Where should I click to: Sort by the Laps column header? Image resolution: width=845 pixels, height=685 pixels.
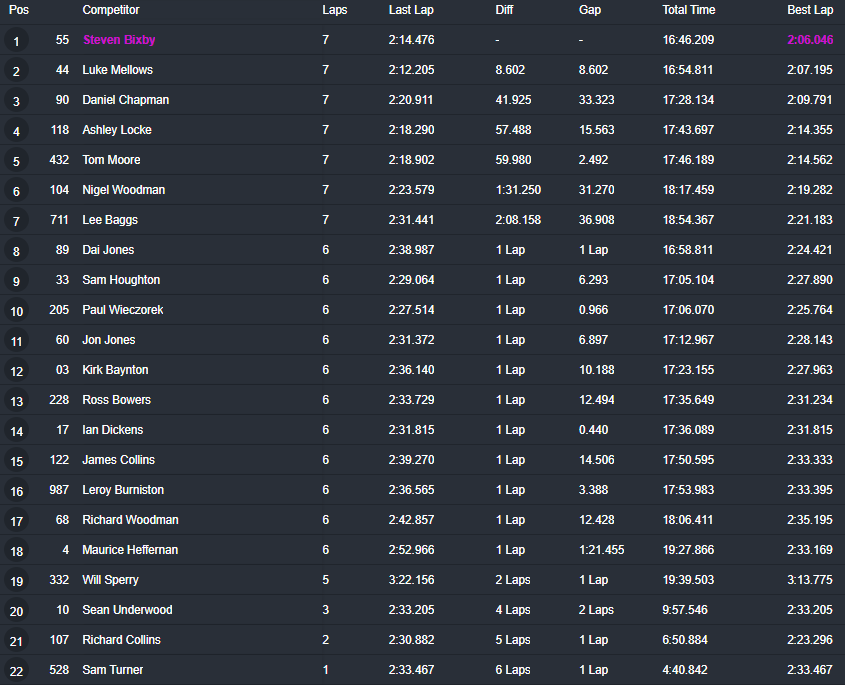(x=335, y=10)
